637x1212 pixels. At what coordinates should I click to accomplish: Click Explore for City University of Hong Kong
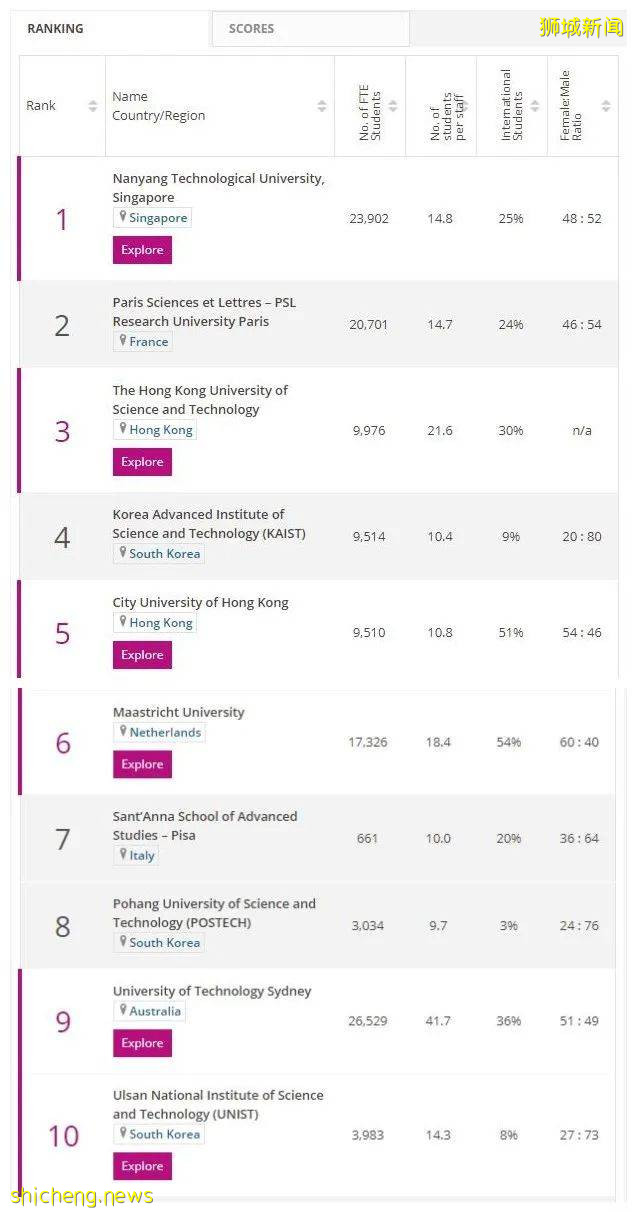(141, 654)
